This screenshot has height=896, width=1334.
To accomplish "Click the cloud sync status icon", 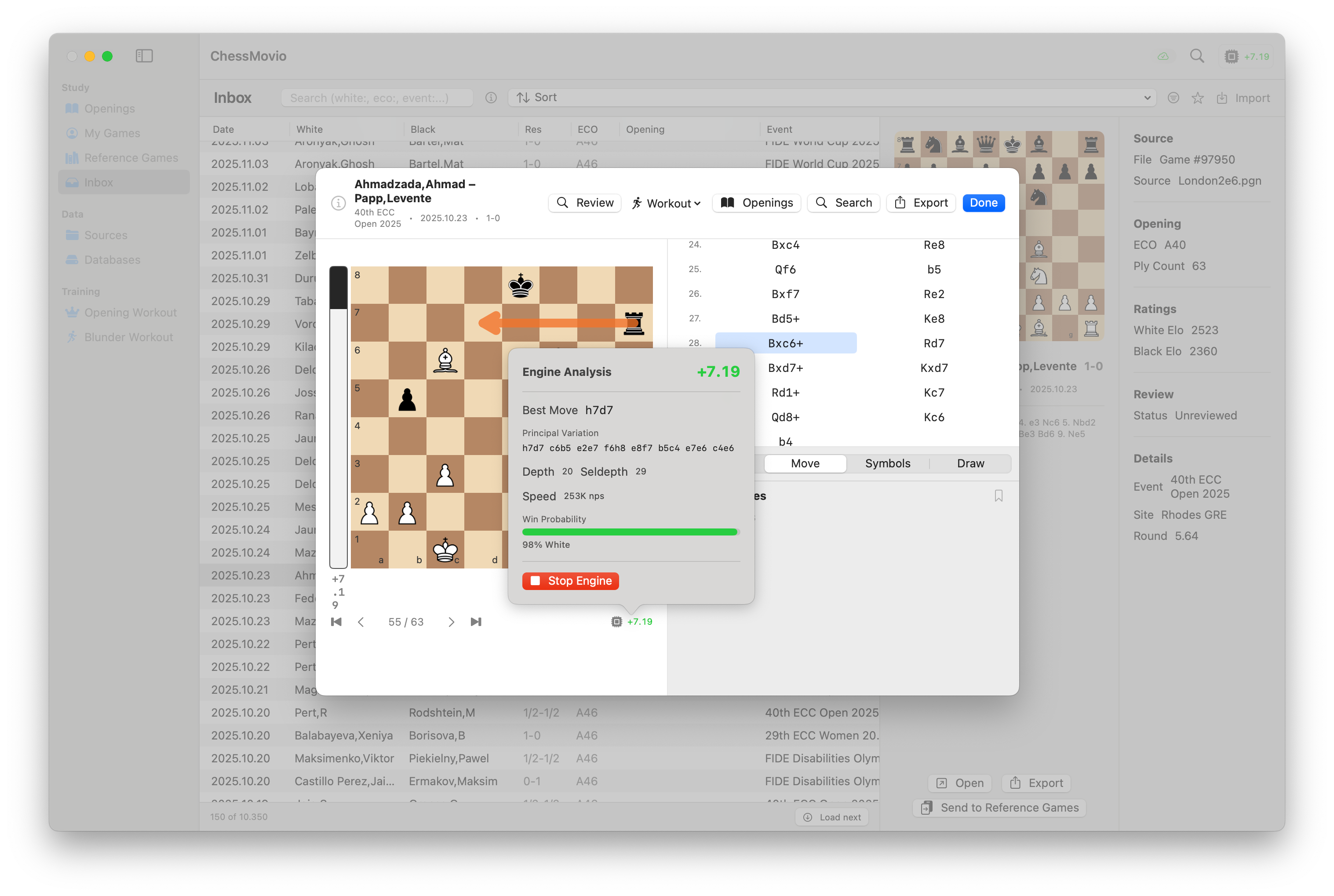I will pos(1163,56).
